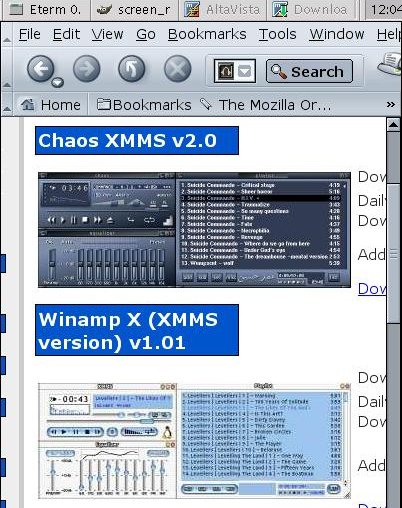The height and width of the screenshot is (508, 402).
Task: Switch to AltaVista taskbar item
Action: coord(222,9)
